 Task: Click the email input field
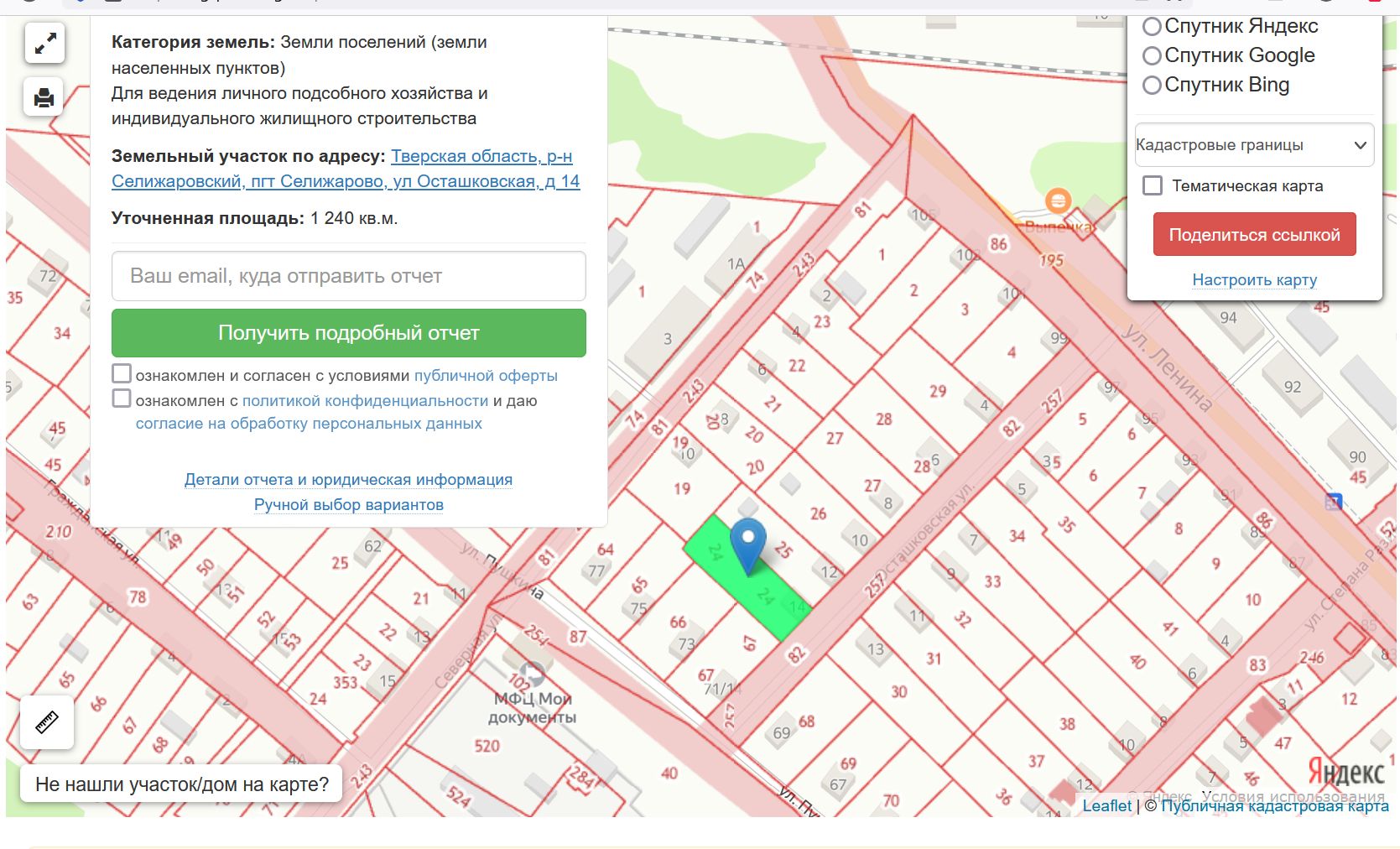[x=349, y=276]
